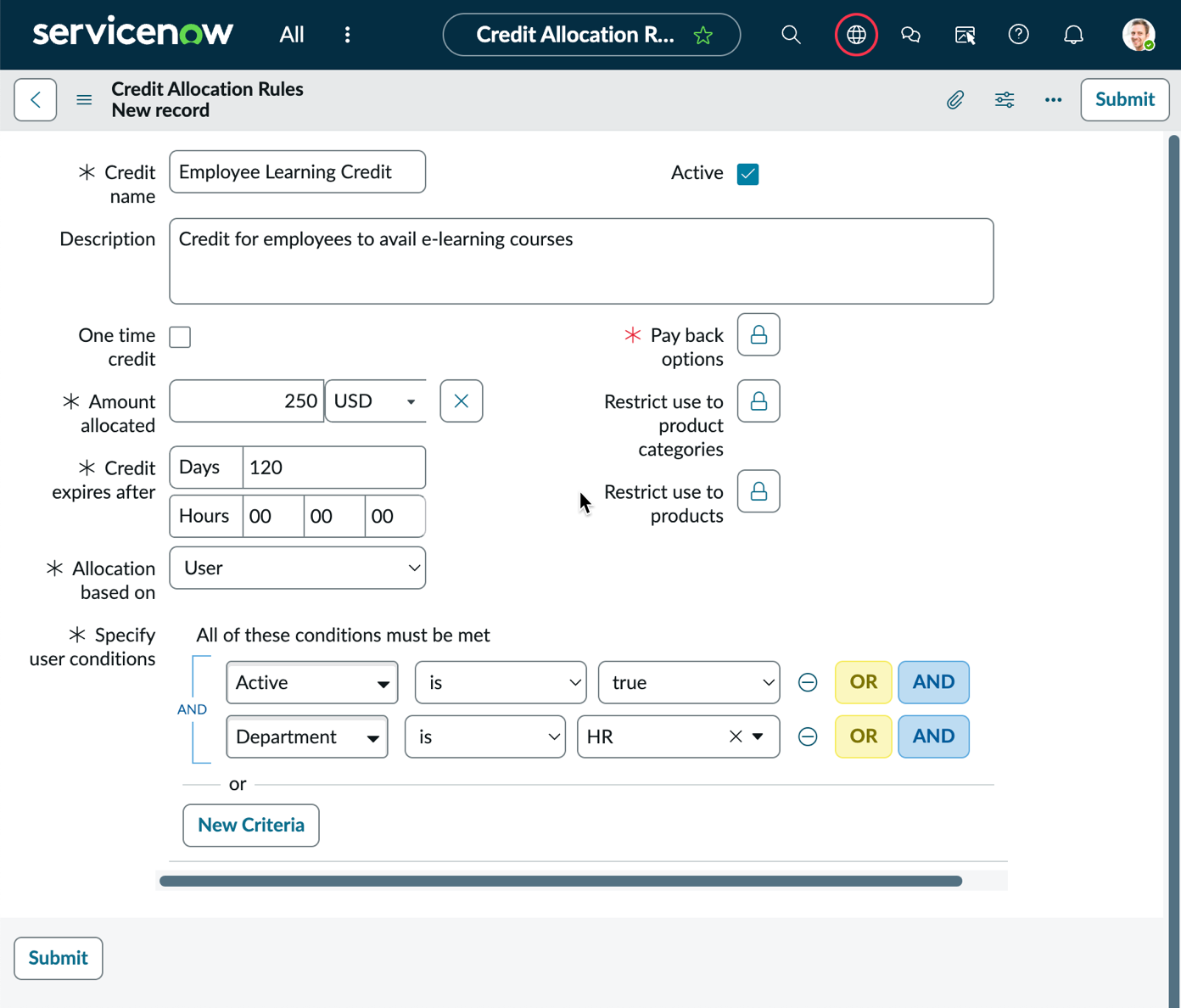The image size is (1181, 1008).
Task: Click the Description text area
Action: click(581, 261)
